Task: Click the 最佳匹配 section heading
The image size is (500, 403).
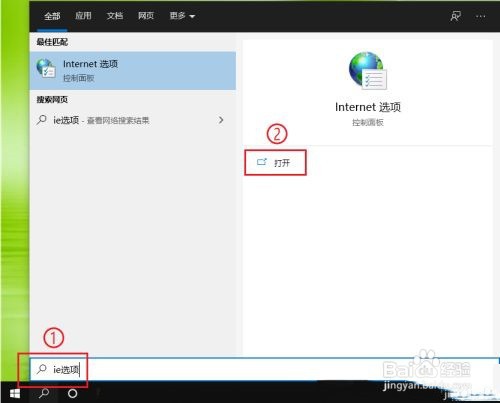Action: click(x=52, y=42)
